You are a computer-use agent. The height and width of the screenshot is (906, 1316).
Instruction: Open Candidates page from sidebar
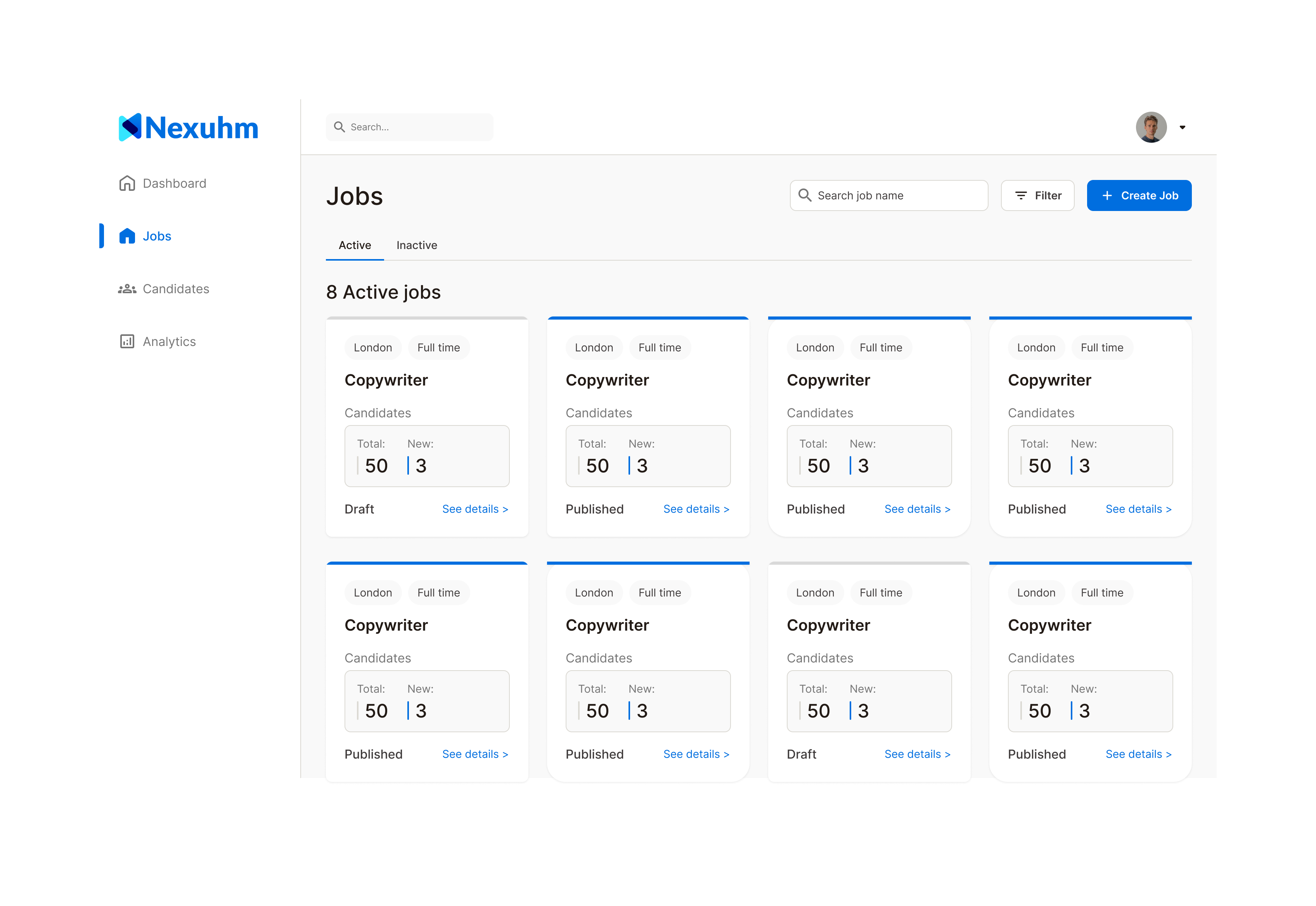(175, 289)
